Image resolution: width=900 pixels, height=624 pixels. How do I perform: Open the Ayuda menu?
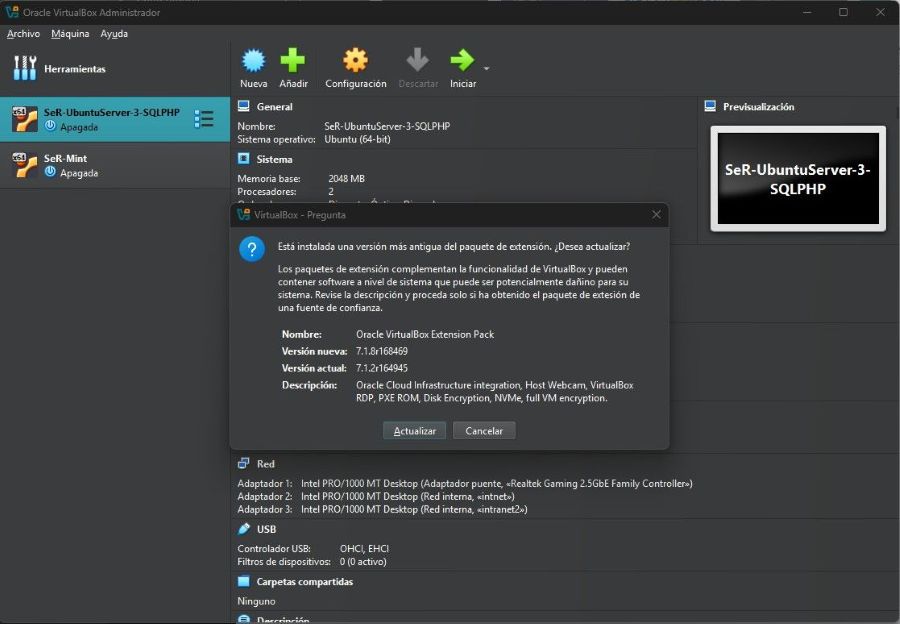(114, 34)
